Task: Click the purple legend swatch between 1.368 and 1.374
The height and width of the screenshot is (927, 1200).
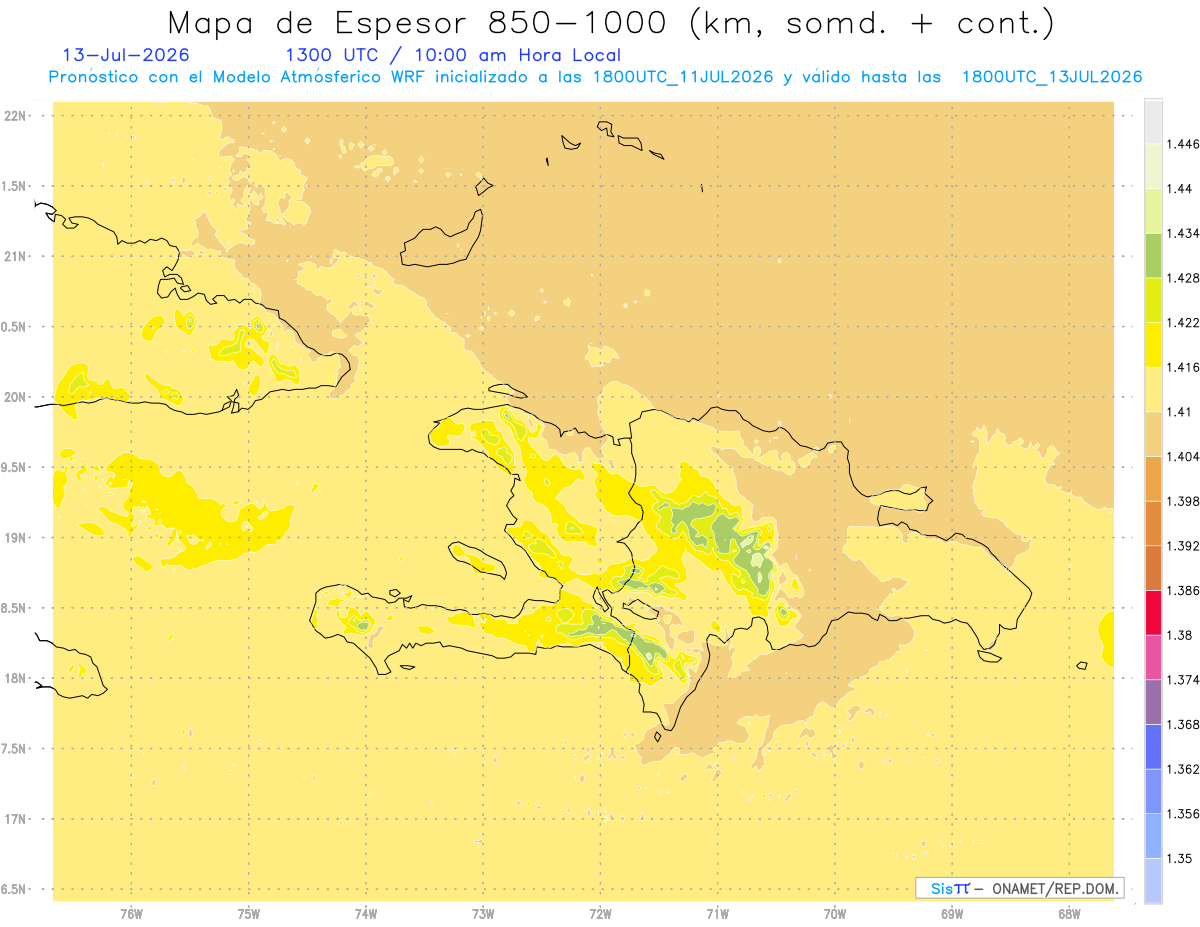Action: point(1153,702)
